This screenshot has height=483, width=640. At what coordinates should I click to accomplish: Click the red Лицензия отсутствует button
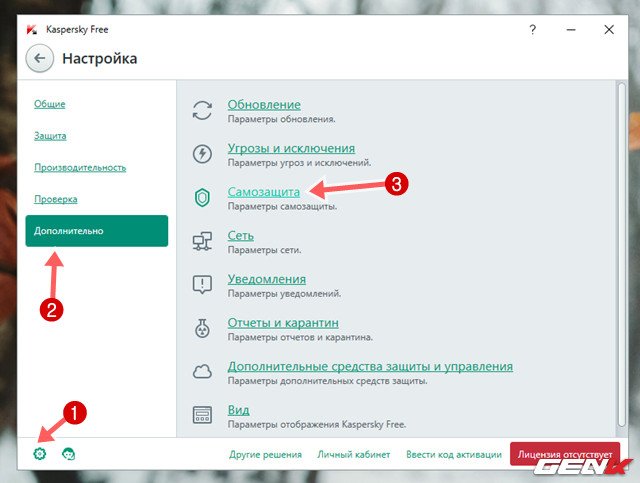click(565, 454)
